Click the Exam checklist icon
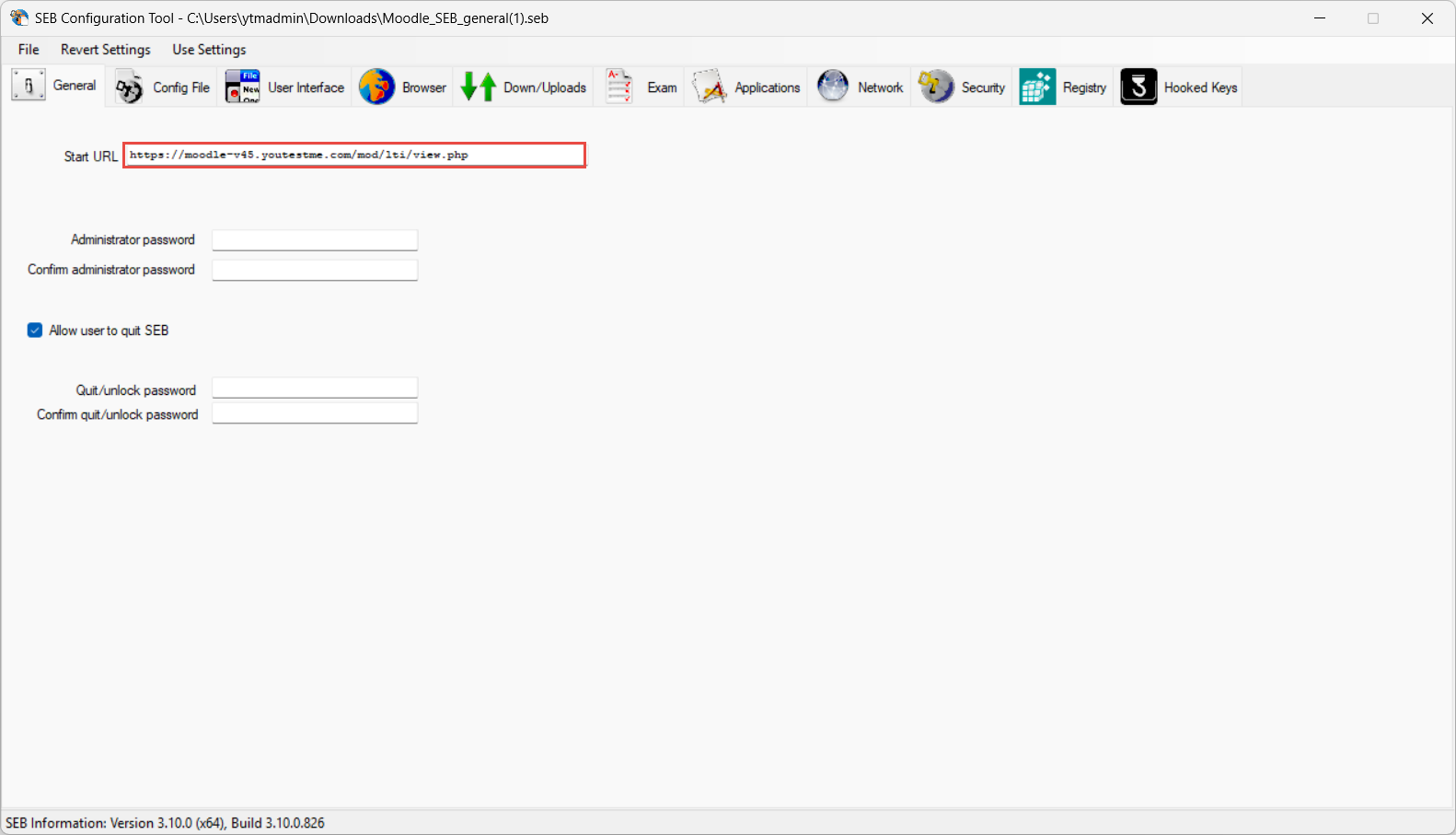 click(619, 87)
